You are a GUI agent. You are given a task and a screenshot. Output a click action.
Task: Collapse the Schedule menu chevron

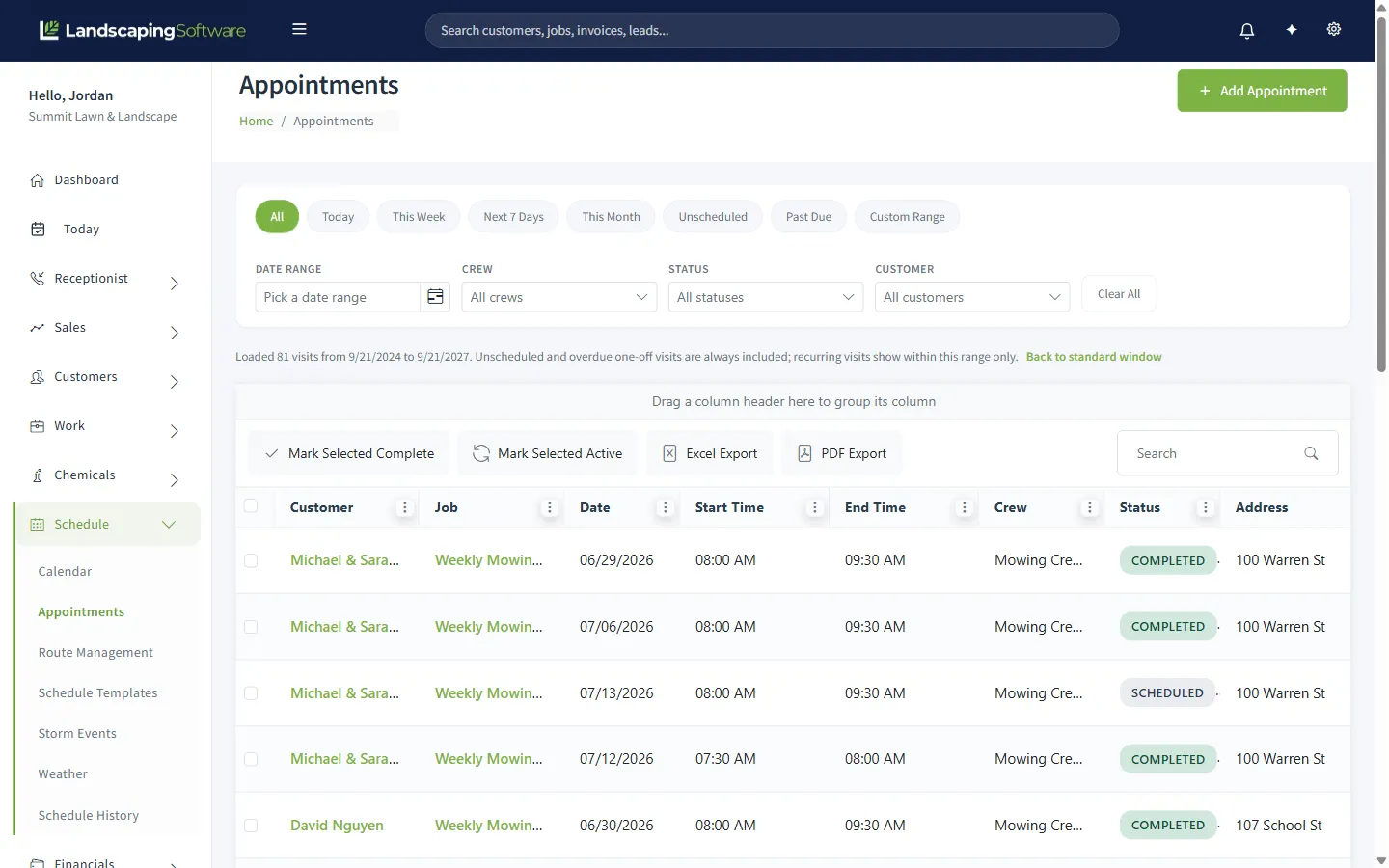pos(169,525)
